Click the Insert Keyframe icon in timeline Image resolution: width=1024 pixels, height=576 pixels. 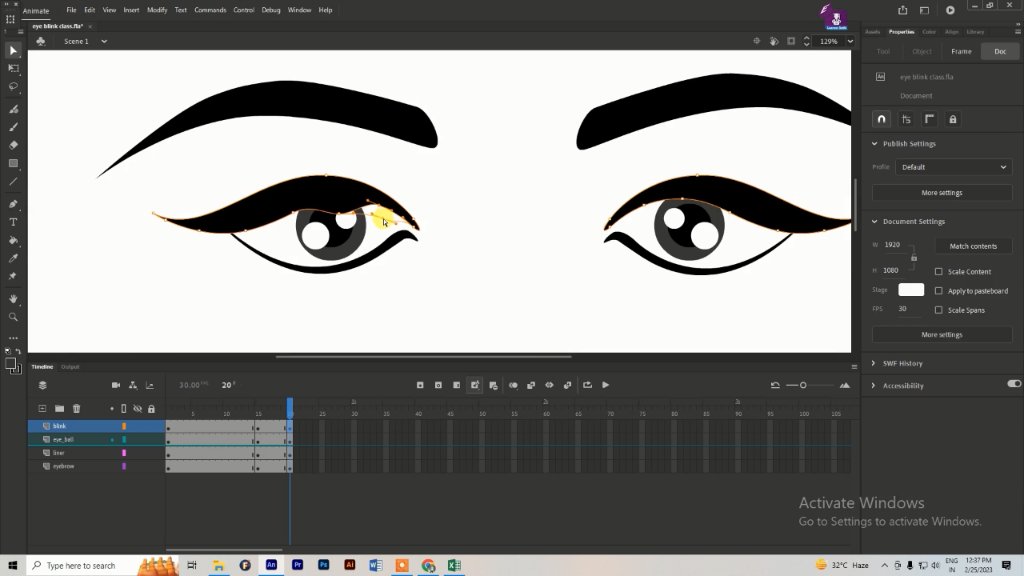(420, 385)
